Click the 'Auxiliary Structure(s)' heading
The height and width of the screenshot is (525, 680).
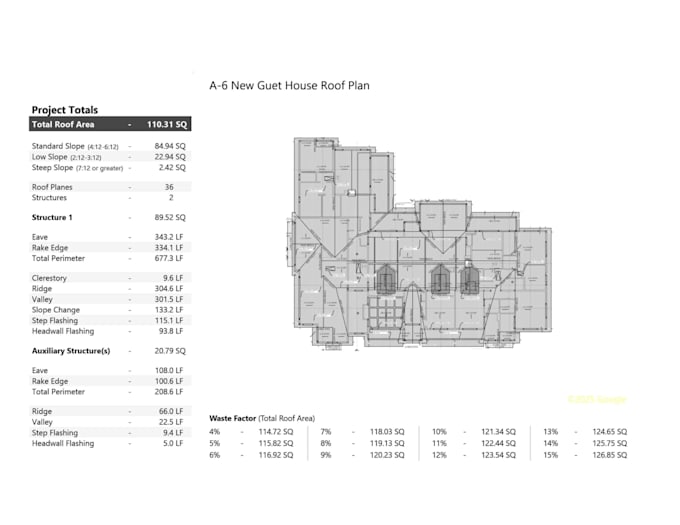pos(71,351)
